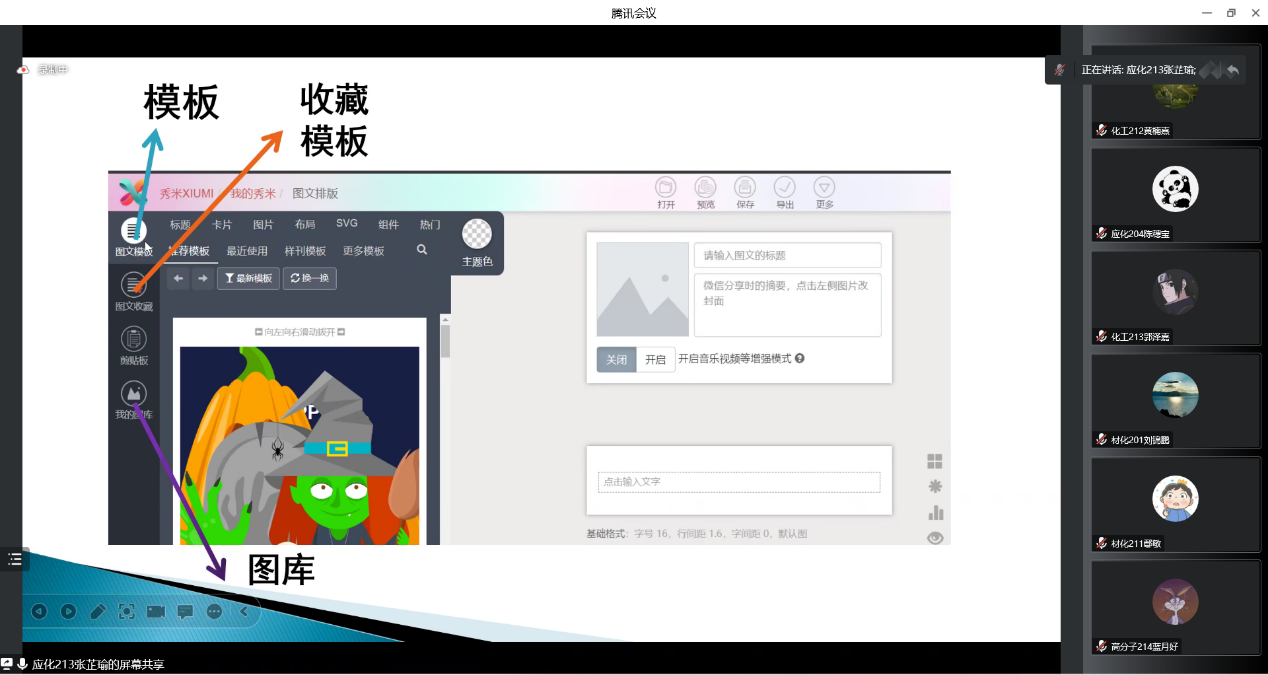Click the 导出 export icon
This screenshot has height=675, width=1268.
(x=785, y=188)
